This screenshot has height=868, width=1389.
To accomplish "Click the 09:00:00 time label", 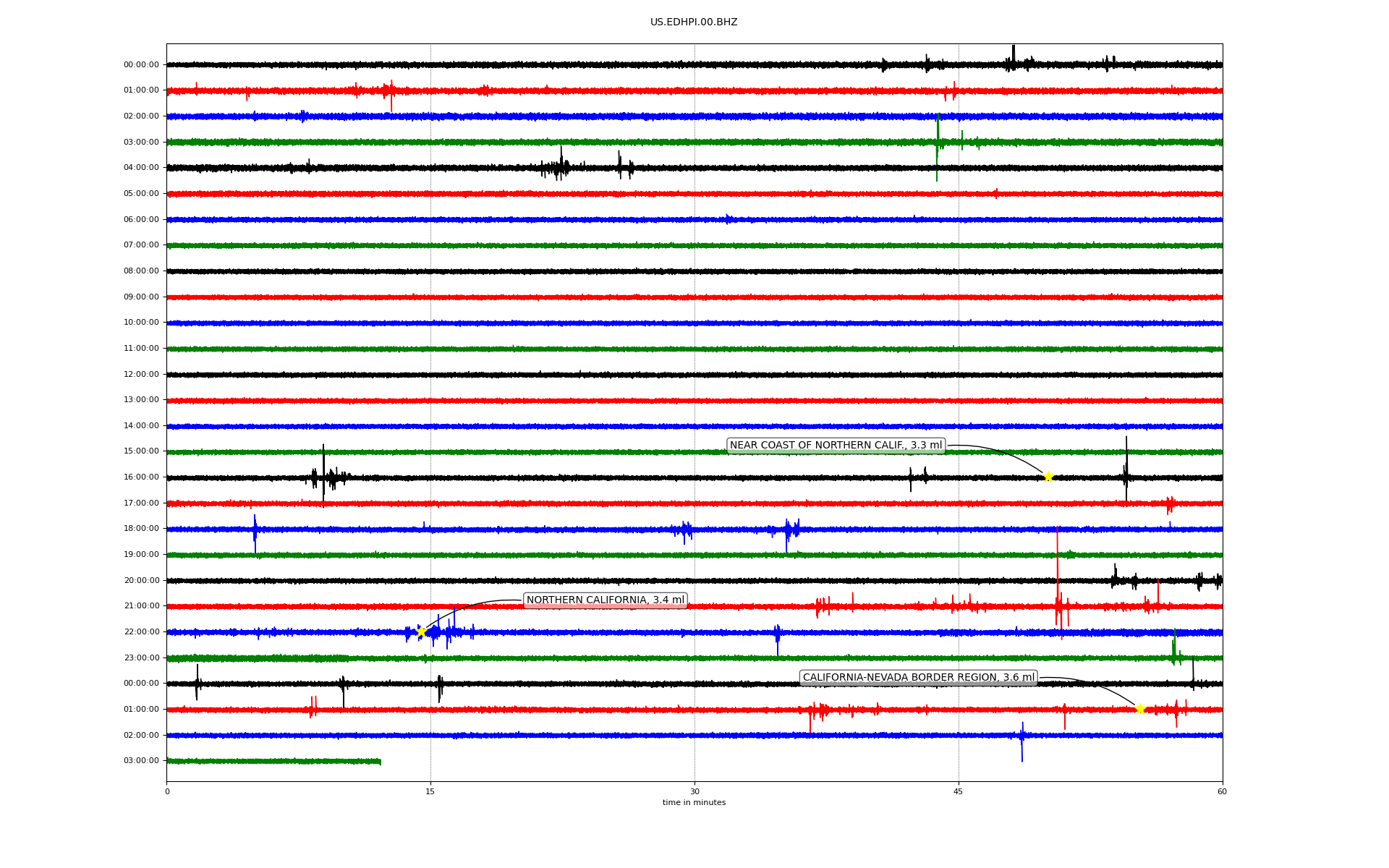I will click(141, 297).
